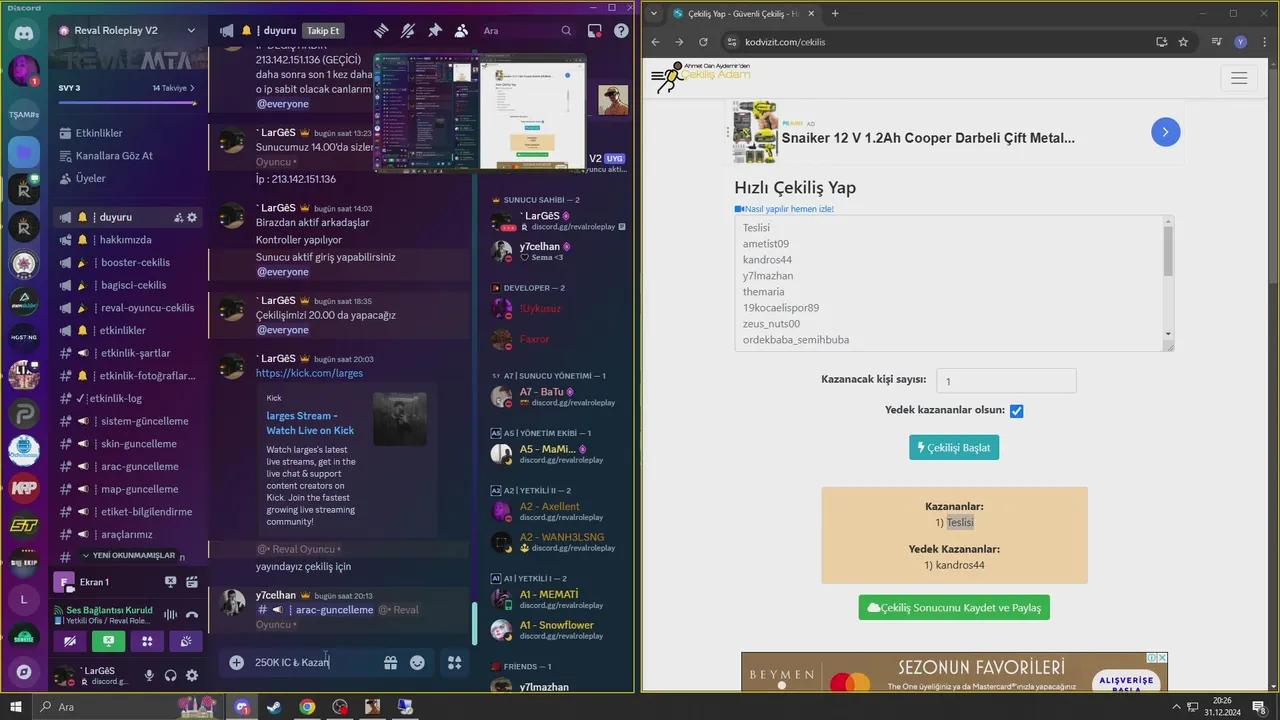Open the browser tab list chevron
Image resolution: width=1280 pixels, height=720 pixels.
pos(654,14)
